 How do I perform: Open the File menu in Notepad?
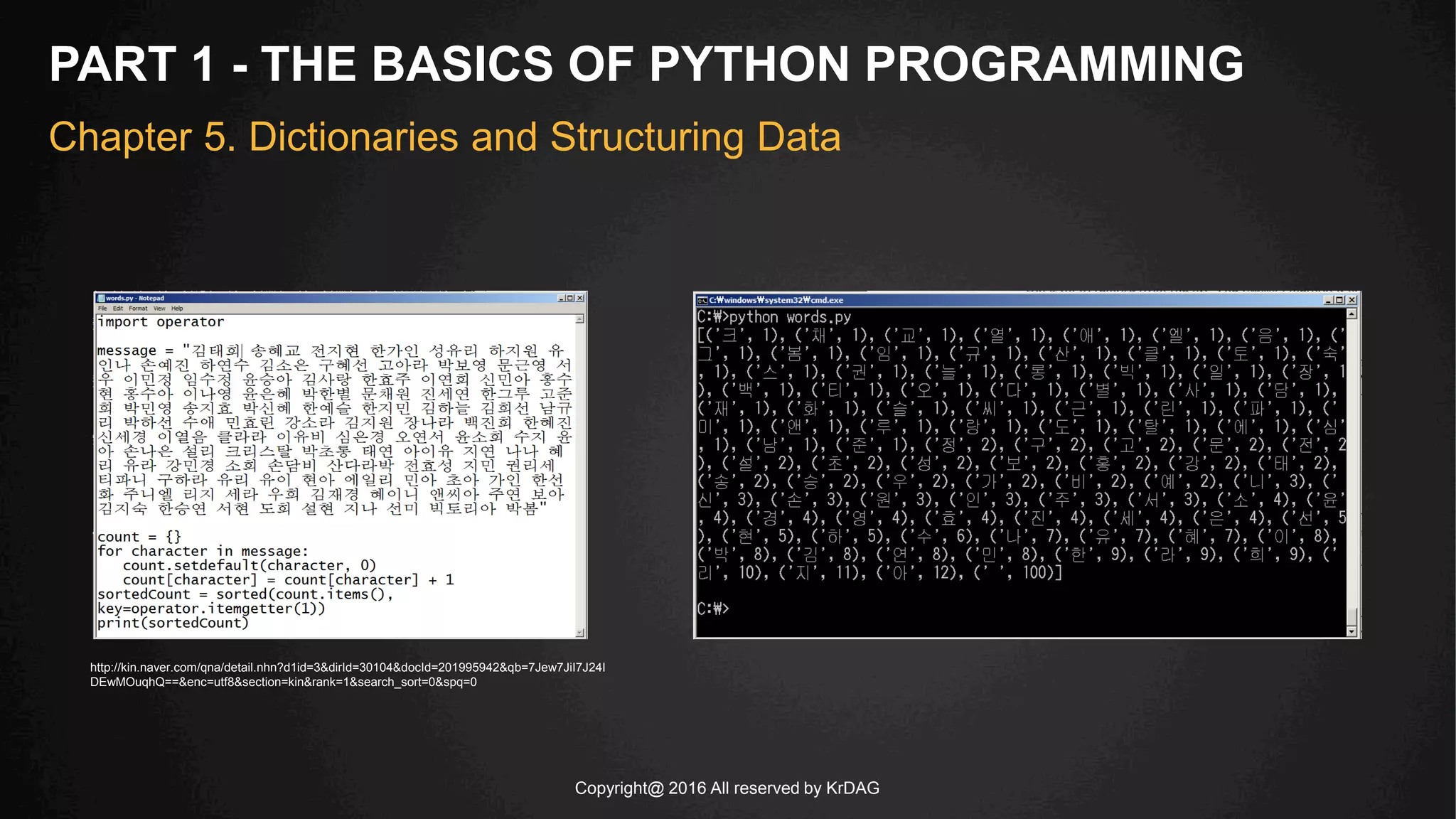pyautogui.click(x=102, y=309)
